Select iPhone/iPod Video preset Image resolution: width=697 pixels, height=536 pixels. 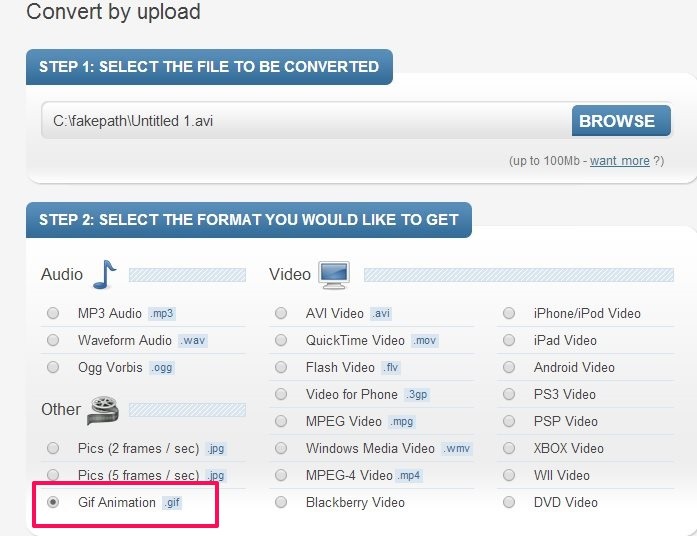point(509,313)
